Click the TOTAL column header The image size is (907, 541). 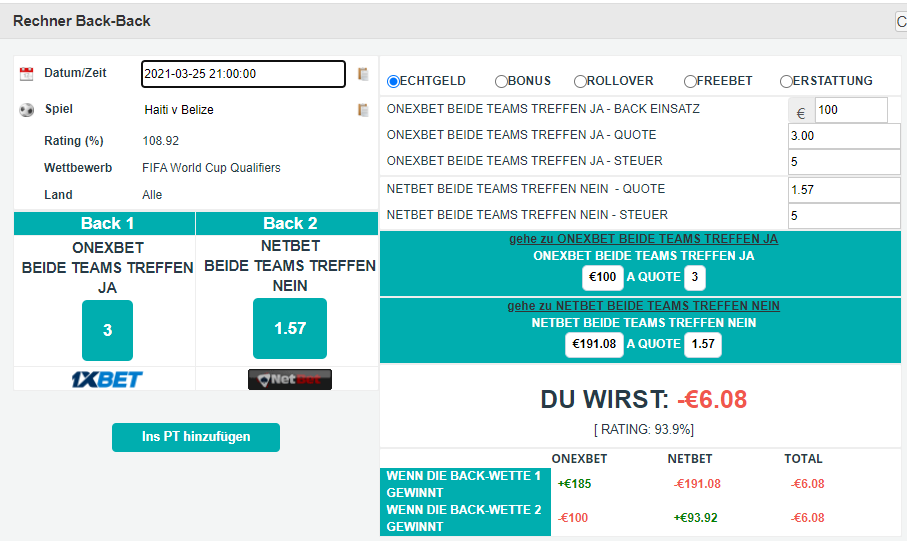click(803, 459)
